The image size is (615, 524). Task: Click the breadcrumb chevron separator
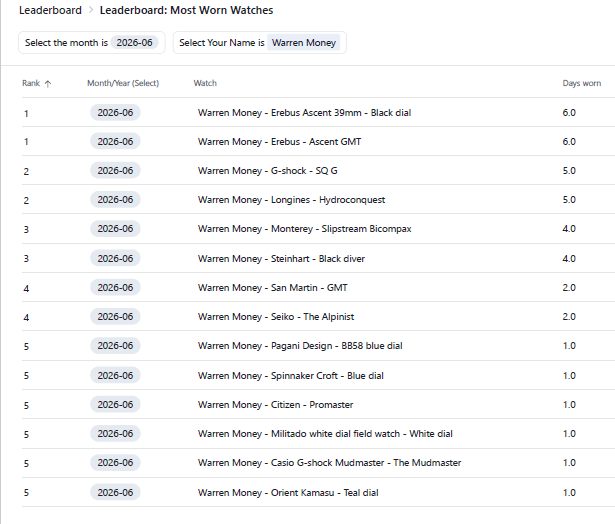coord(91,10)
